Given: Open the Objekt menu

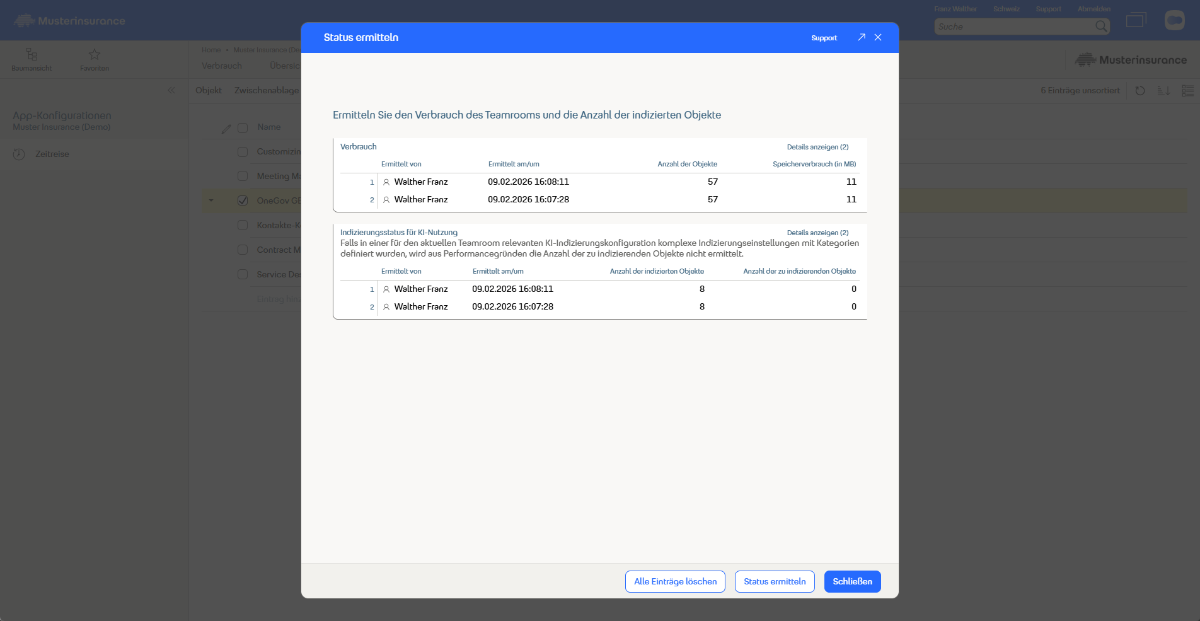Looking at the screenshot, I should coord(208,90).
